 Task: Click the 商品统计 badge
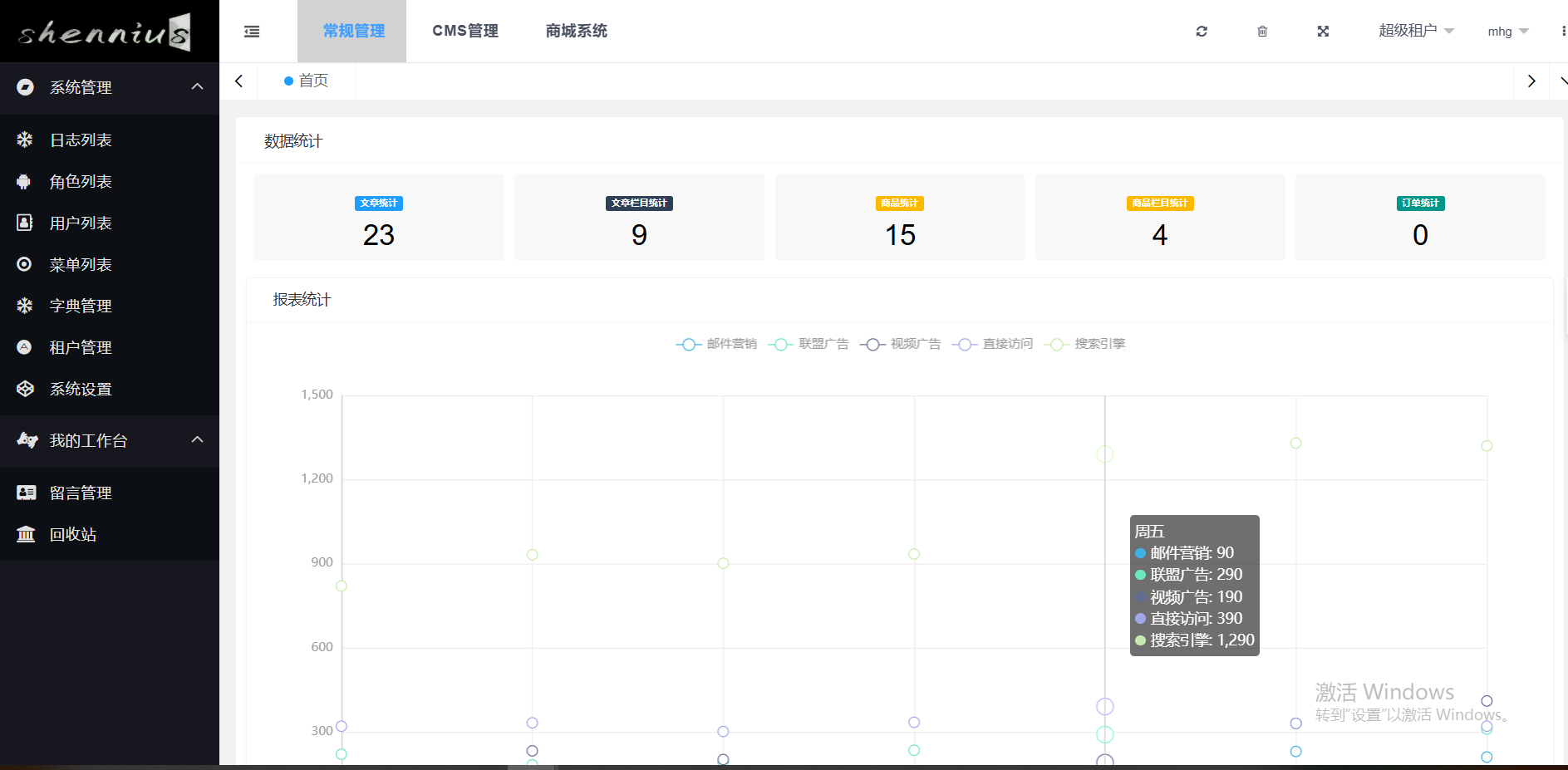point(900,204)
